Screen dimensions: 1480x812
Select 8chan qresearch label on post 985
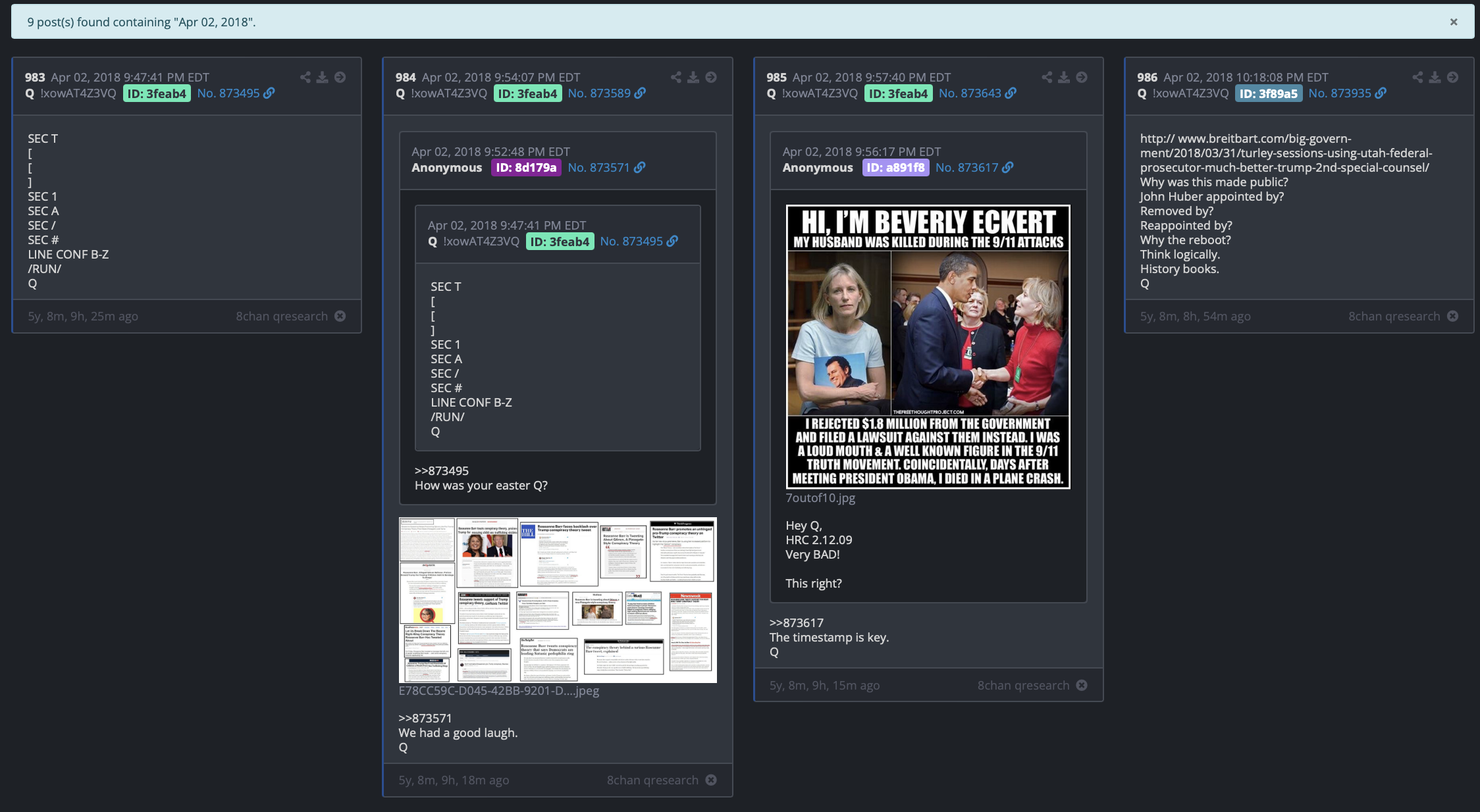(1023, 686)
